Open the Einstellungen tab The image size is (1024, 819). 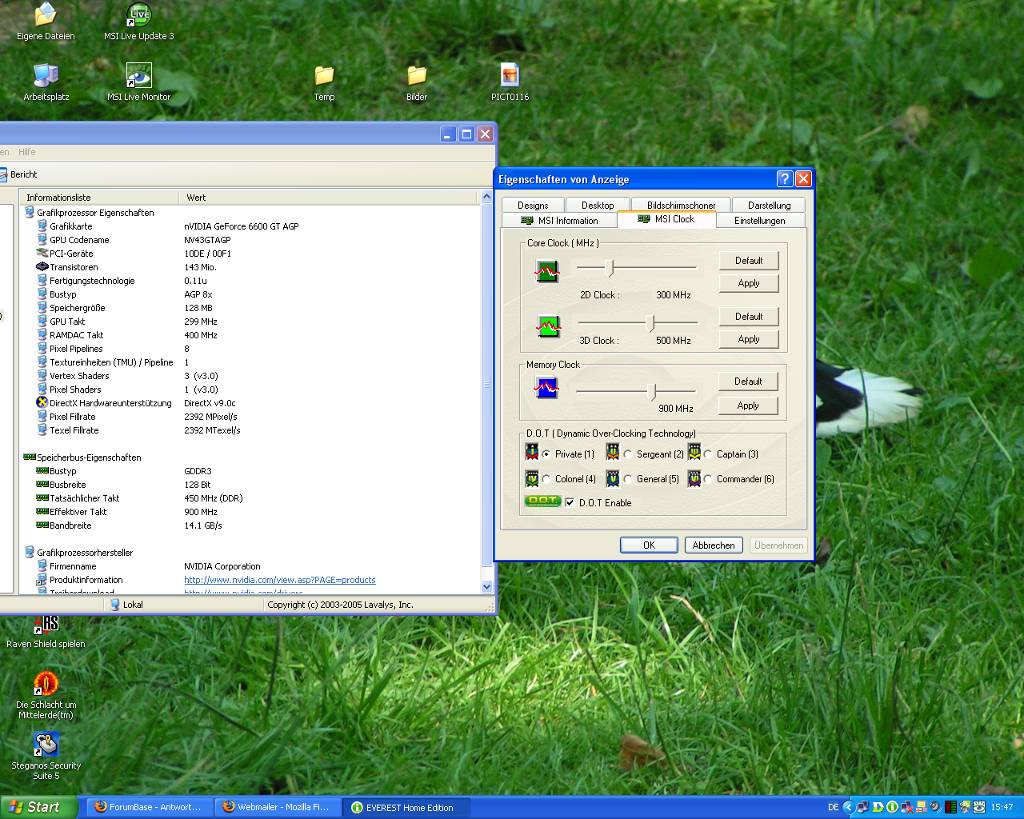760,220
